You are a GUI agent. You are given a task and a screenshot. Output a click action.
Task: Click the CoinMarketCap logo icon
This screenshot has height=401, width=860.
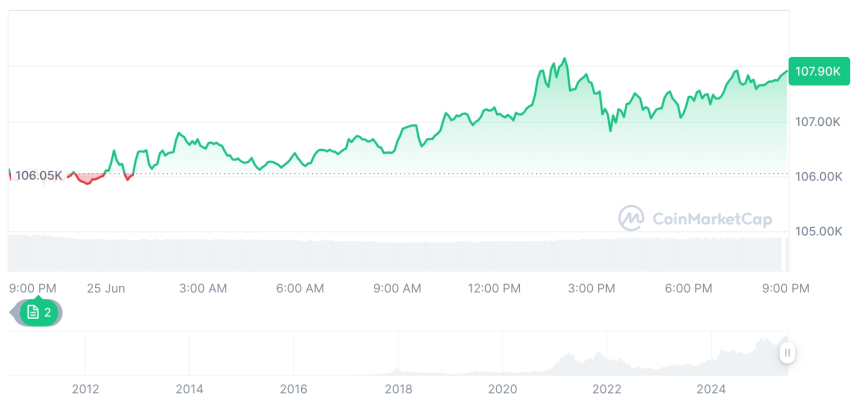pos(631,218)
